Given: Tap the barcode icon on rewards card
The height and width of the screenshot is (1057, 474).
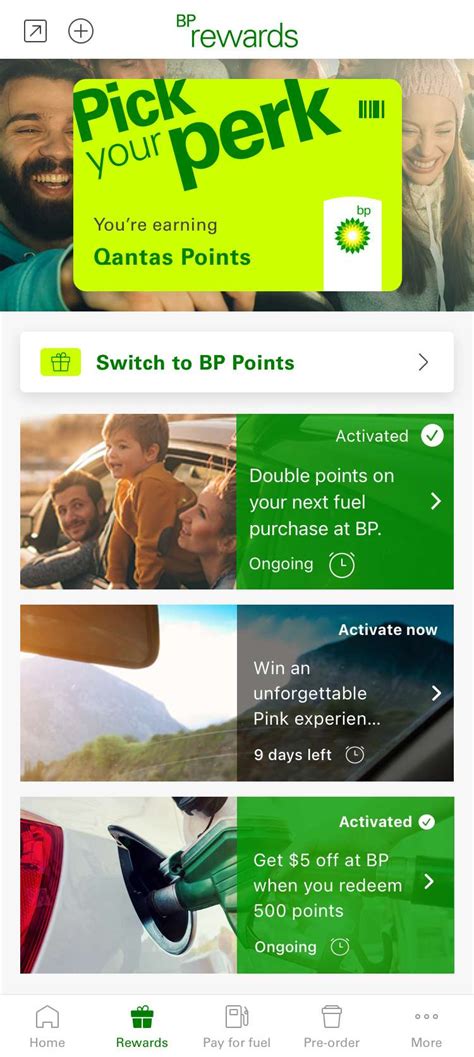Looking at the screenshot, I should 372,109.
